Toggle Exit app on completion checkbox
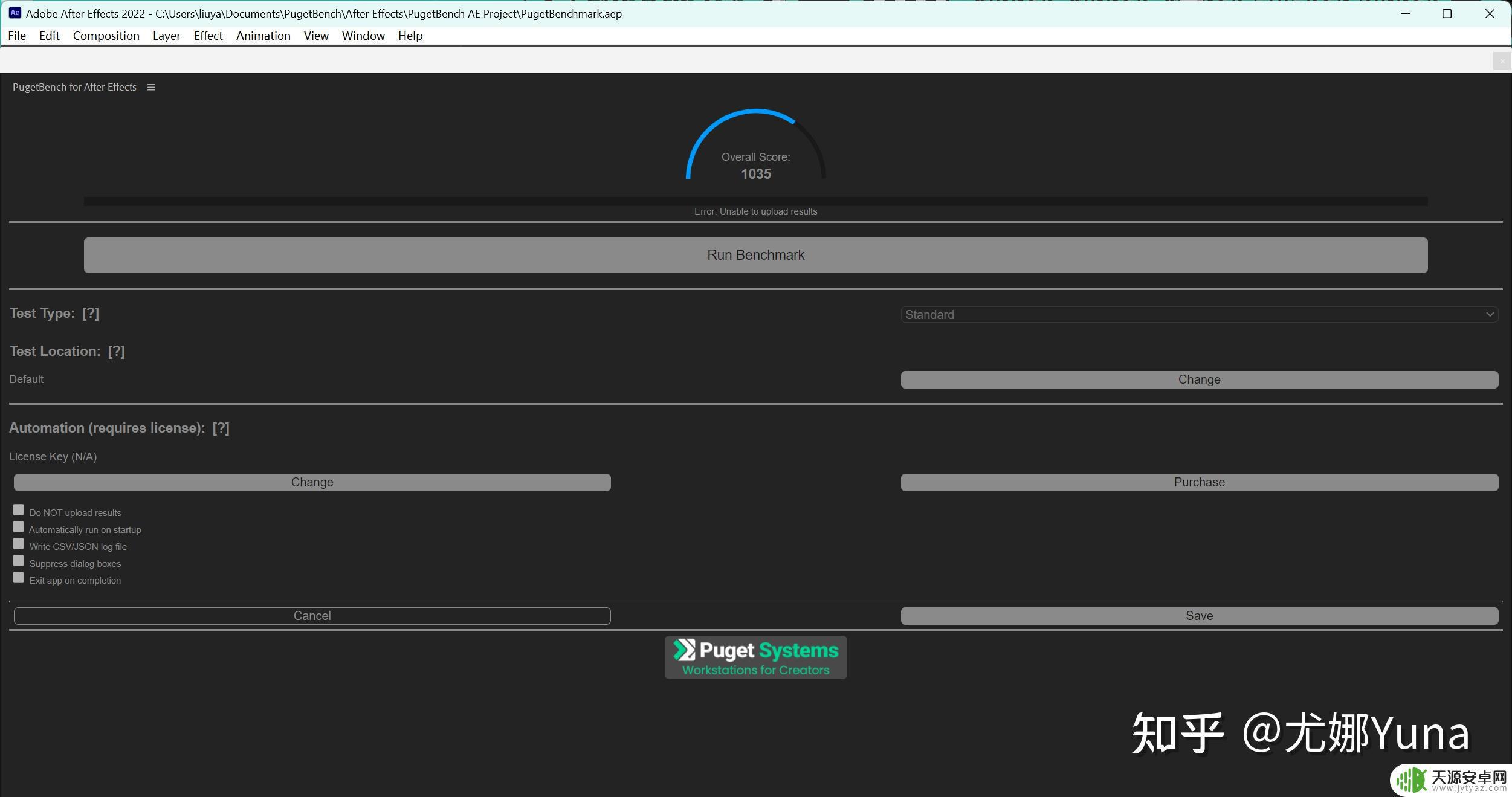The image size is (1512, 797). pos(19,578)
